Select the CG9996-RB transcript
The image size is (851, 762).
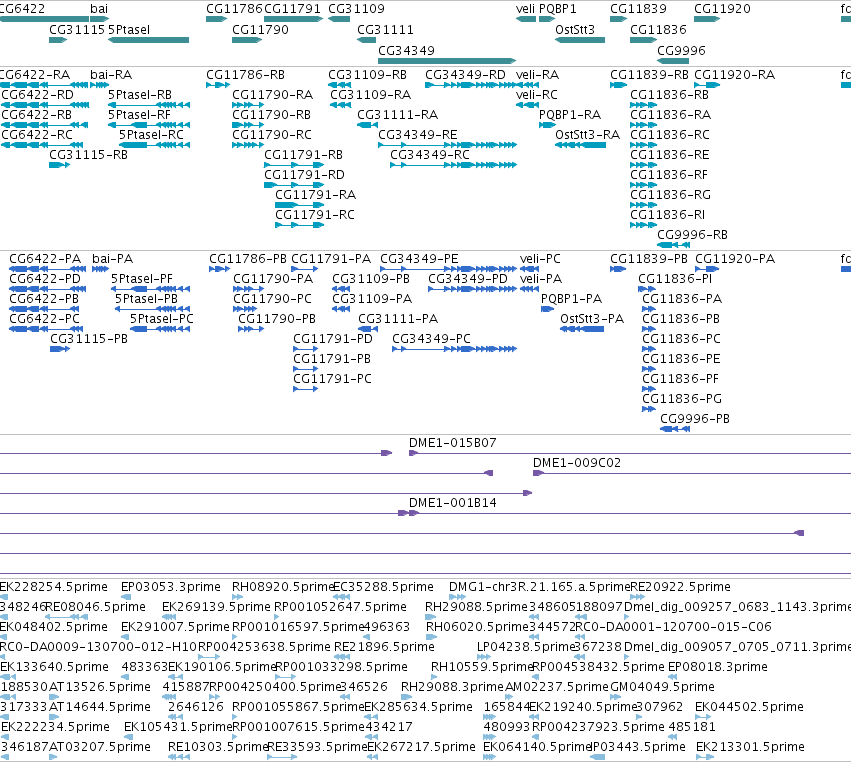pyautogui.click(x=674, y=245)
